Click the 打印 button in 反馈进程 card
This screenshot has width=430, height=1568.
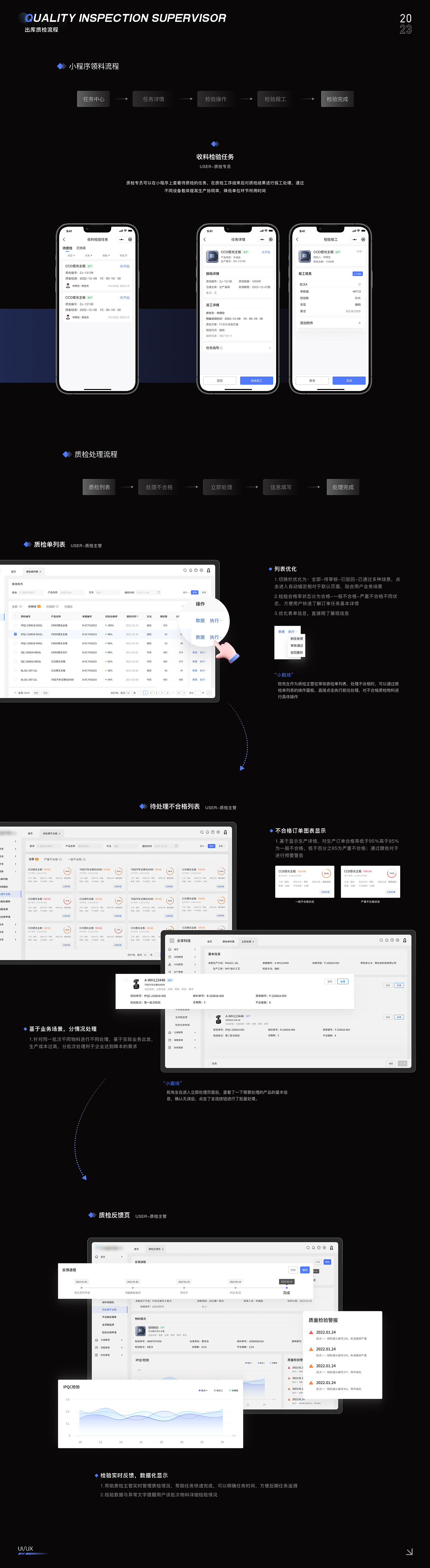(x=293, y=1270)
